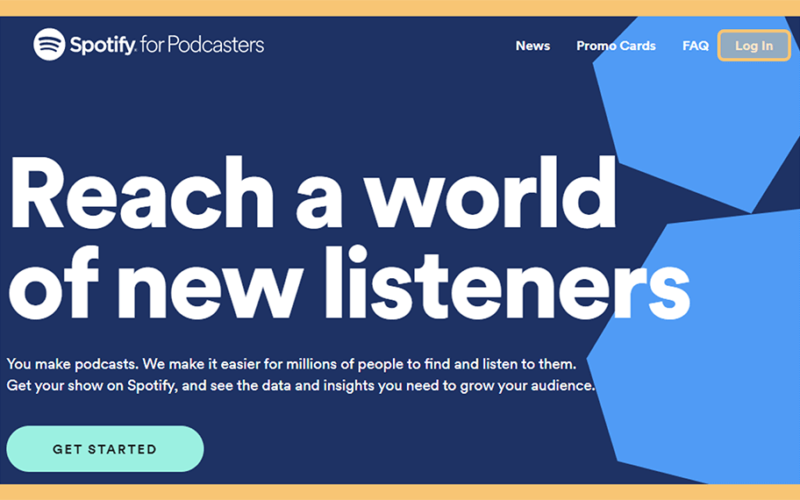Screen dimensions: 800x500
Task: Click the Log In button
Action: pyautogui.click(x=754, y=45)
